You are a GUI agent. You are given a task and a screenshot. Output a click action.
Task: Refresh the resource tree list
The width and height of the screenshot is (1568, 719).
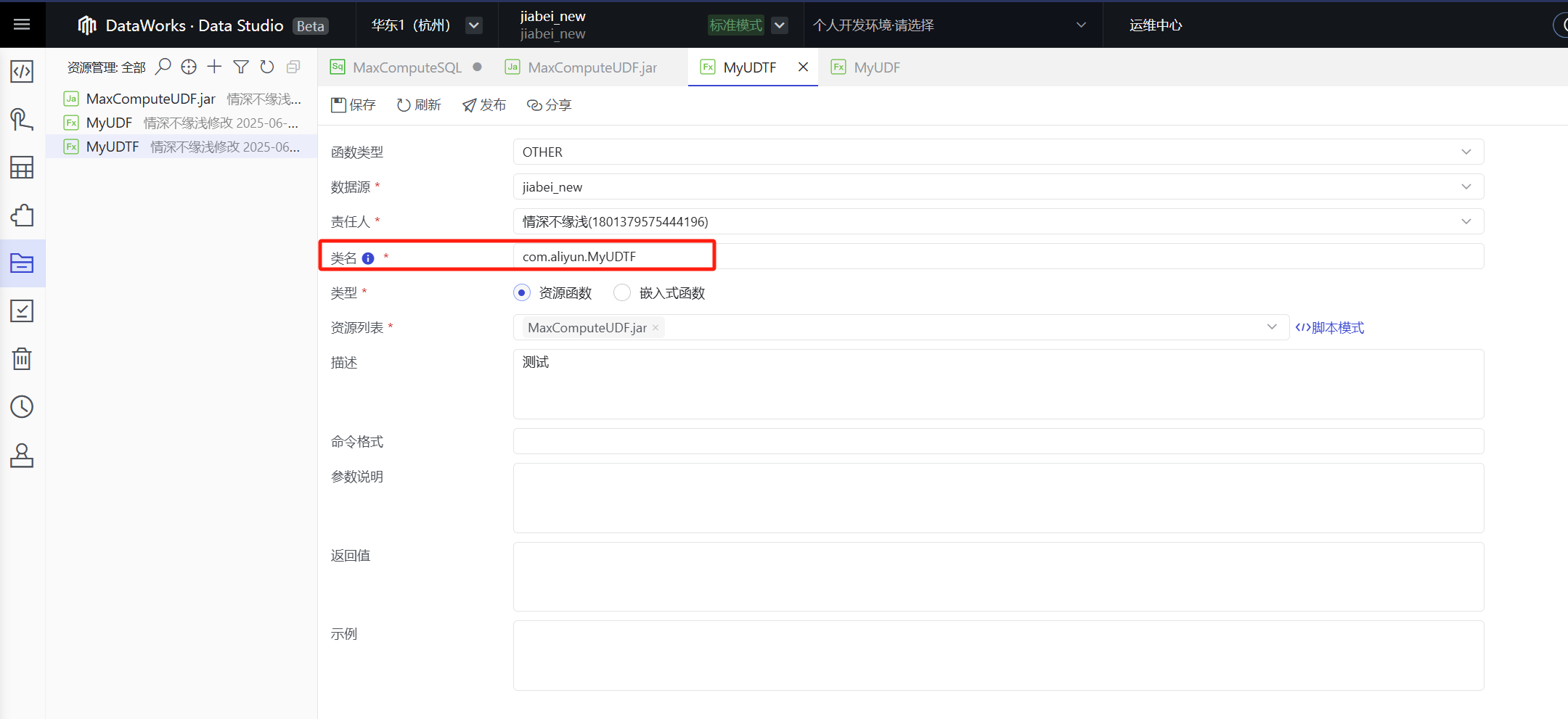pyautogui.click(x=267, y=67)
